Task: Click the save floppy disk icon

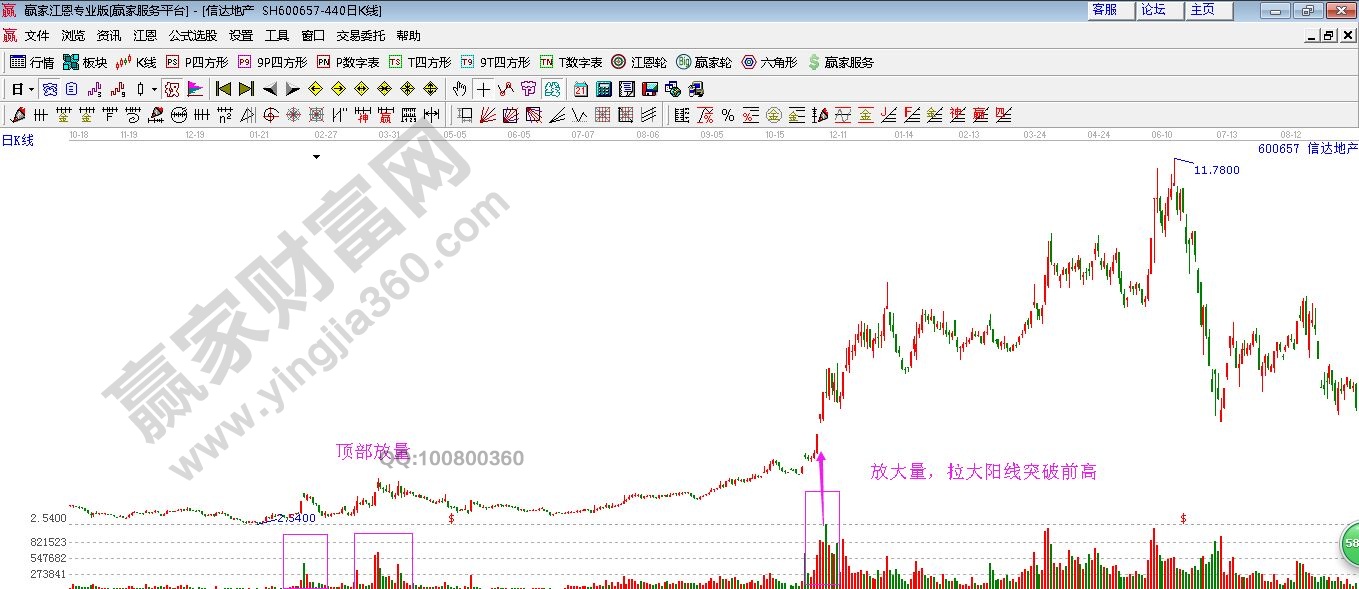Action: (x=650, y=89)
